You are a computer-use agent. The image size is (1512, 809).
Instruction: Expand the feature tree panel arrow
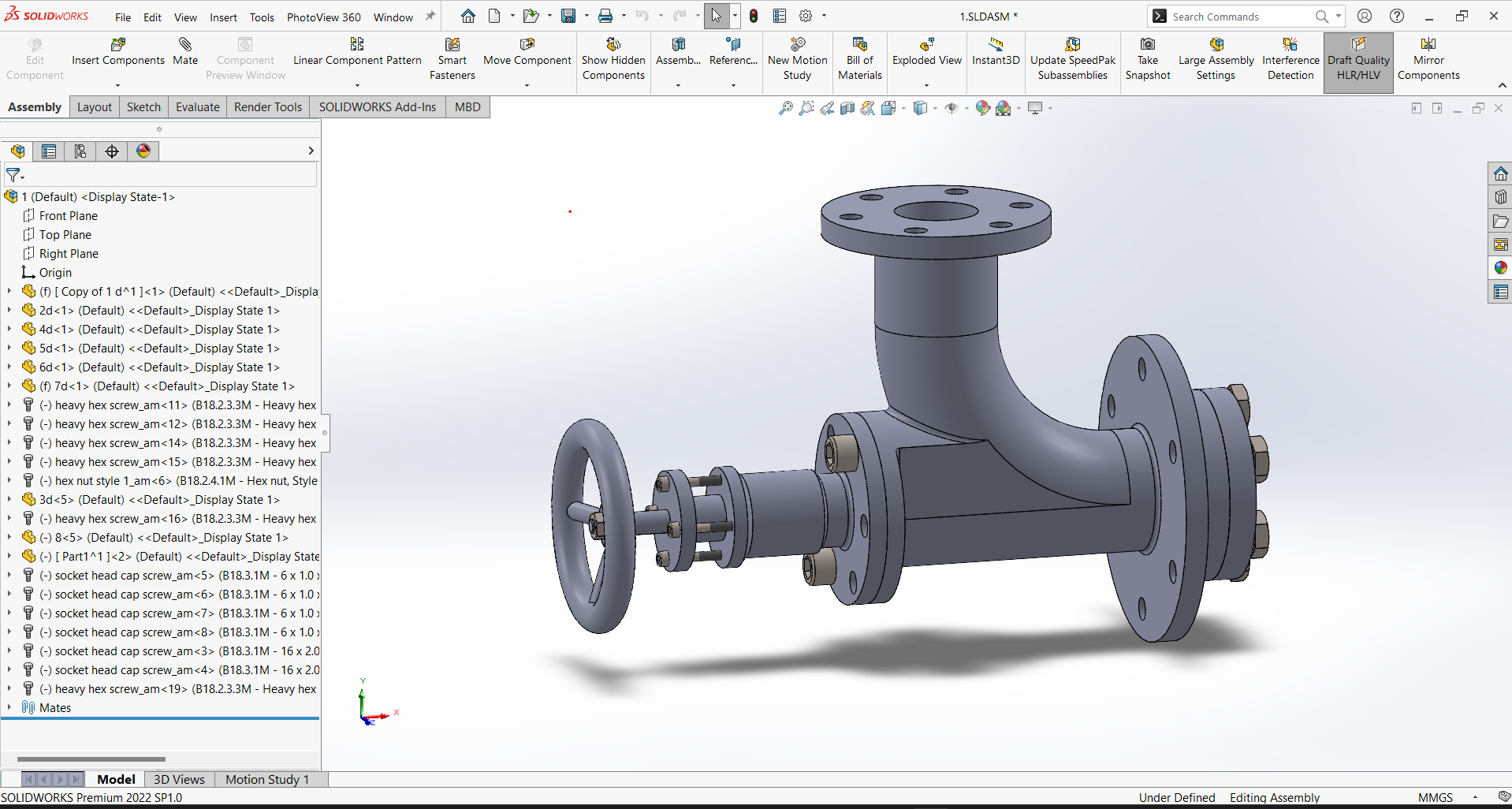311,151
